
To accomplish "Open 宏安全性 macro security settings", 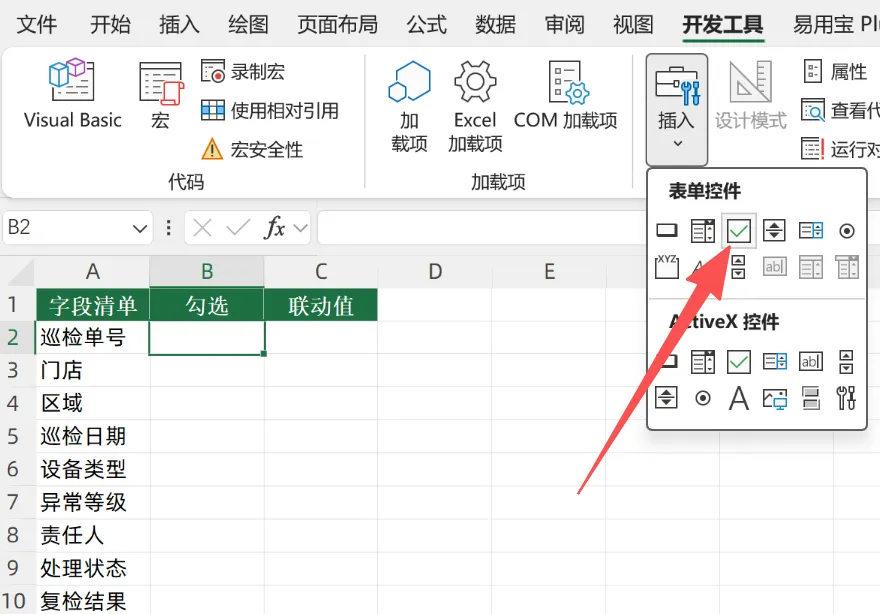I will pyautogui.click(x=252, y=149).
